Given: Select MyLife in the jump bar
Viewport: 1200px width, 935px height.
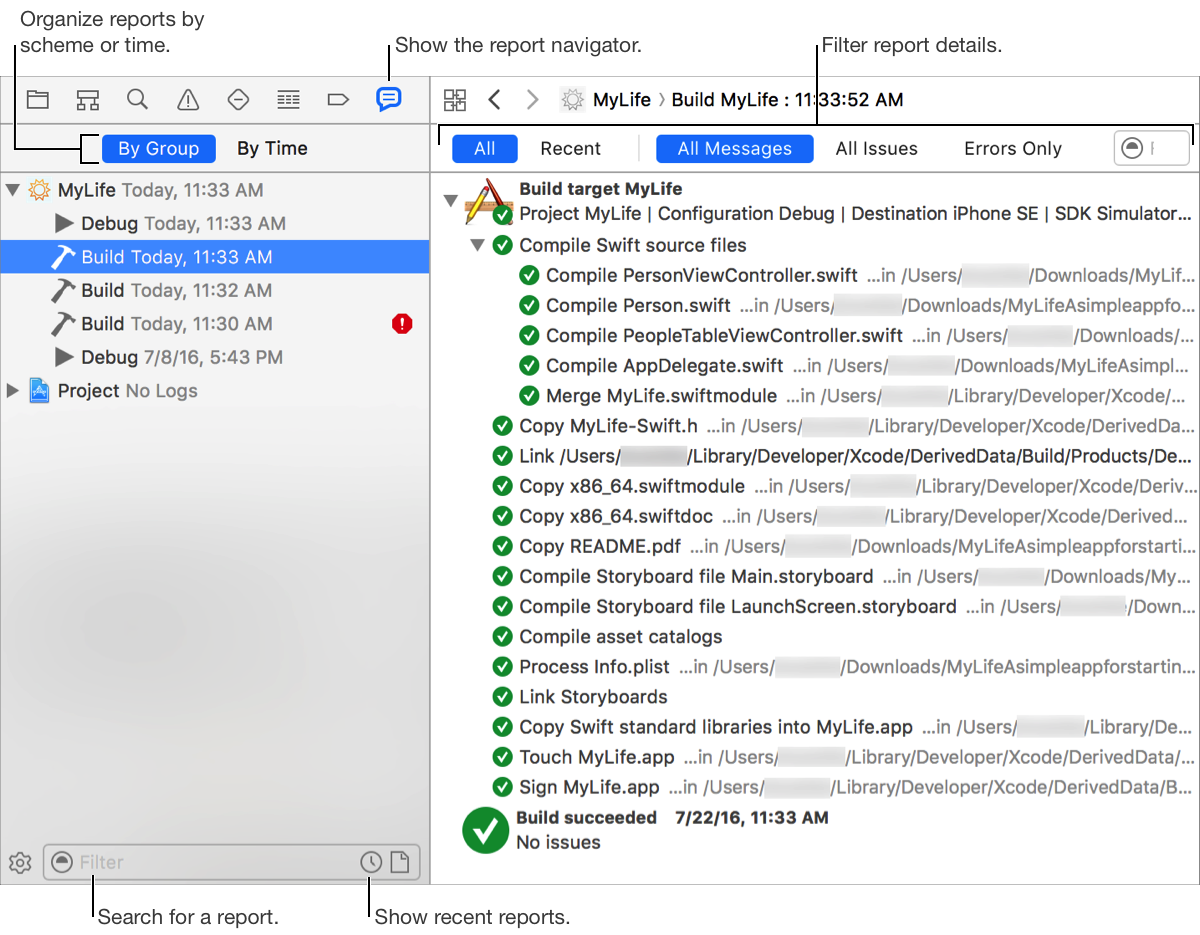Looking at the screenshot, I should click(x=622, y=99).
